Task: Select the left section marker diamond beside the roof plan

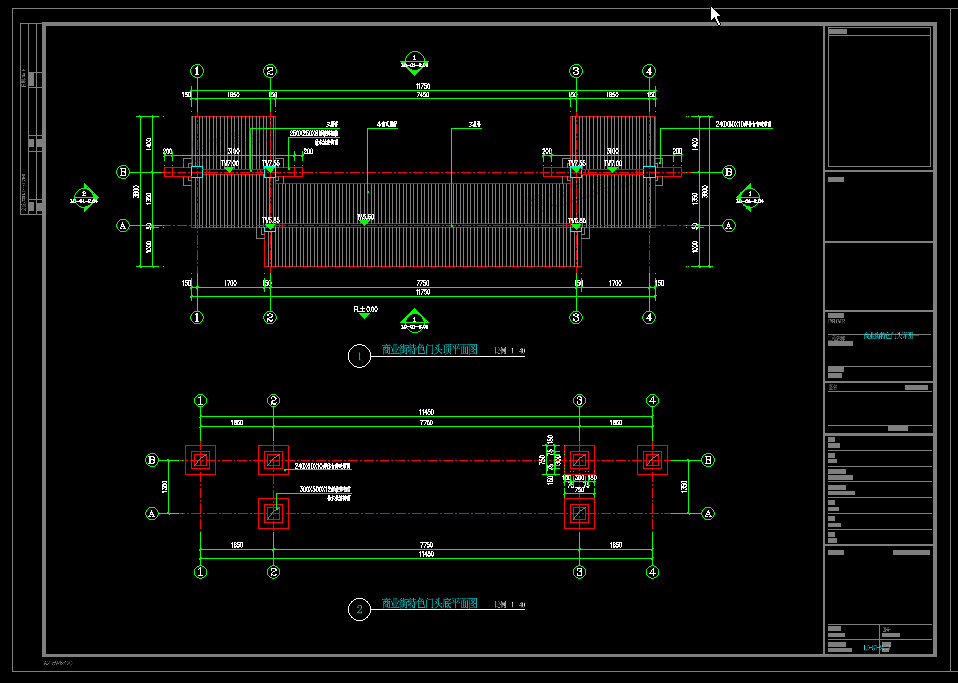Action: [x=85, y=196]
